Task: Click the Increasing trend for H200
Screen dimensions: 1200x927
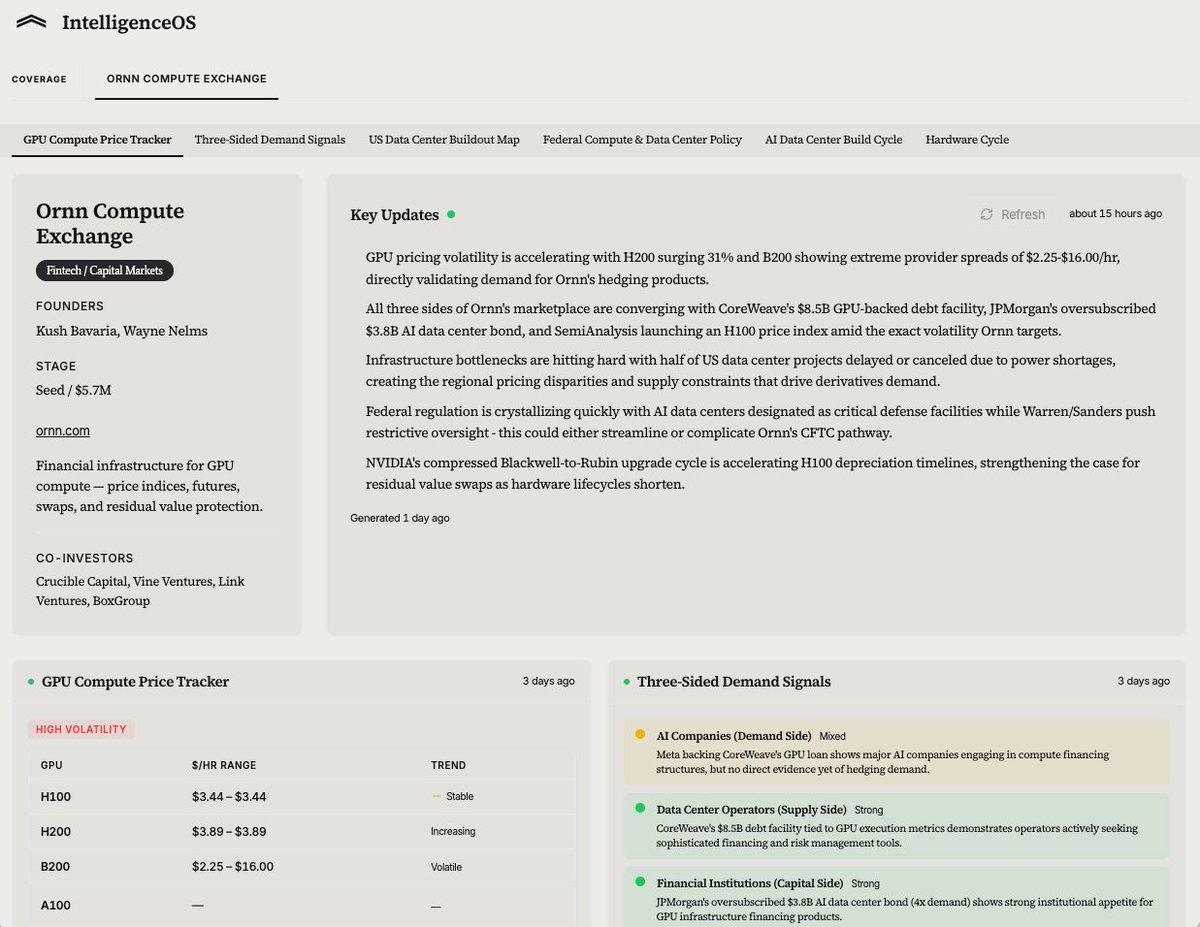Action: [x=453, y=832]
